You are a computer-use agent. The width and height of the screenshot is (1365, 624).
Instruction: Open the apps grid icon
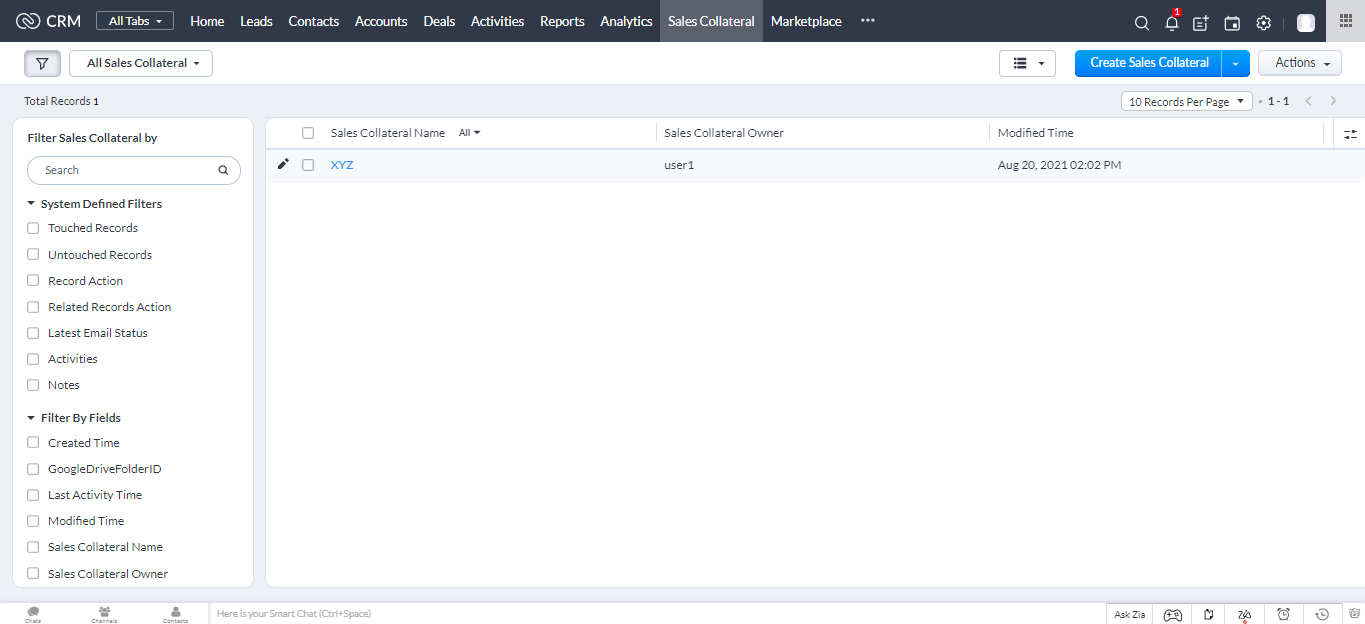(1345, 21)
